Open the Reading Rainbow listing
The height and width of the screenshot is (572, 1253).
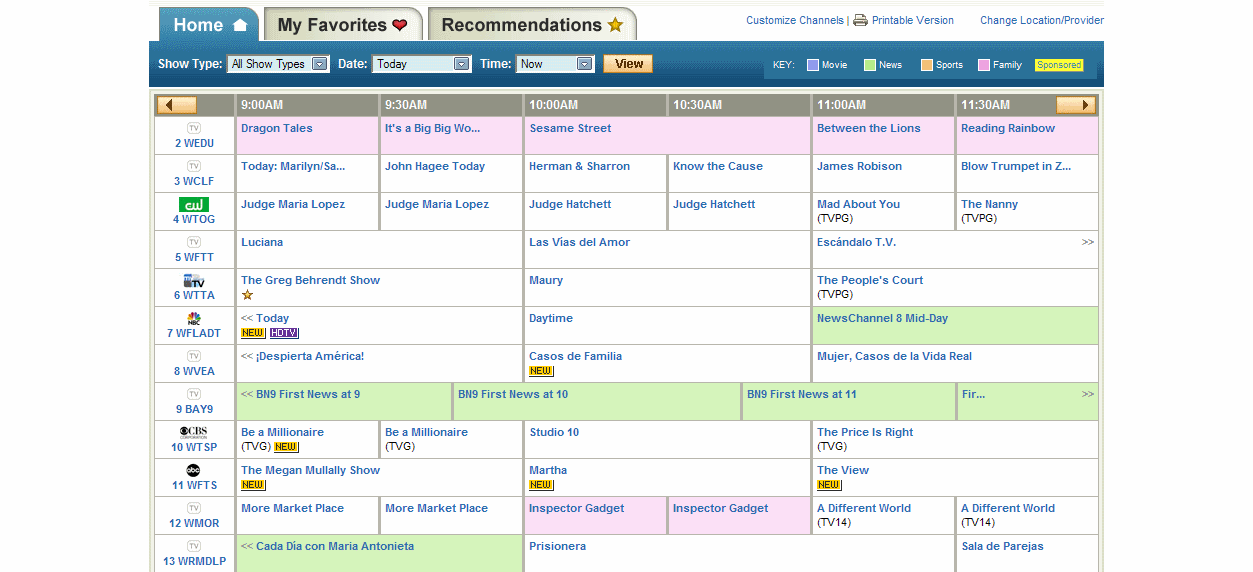(1008, 128)
